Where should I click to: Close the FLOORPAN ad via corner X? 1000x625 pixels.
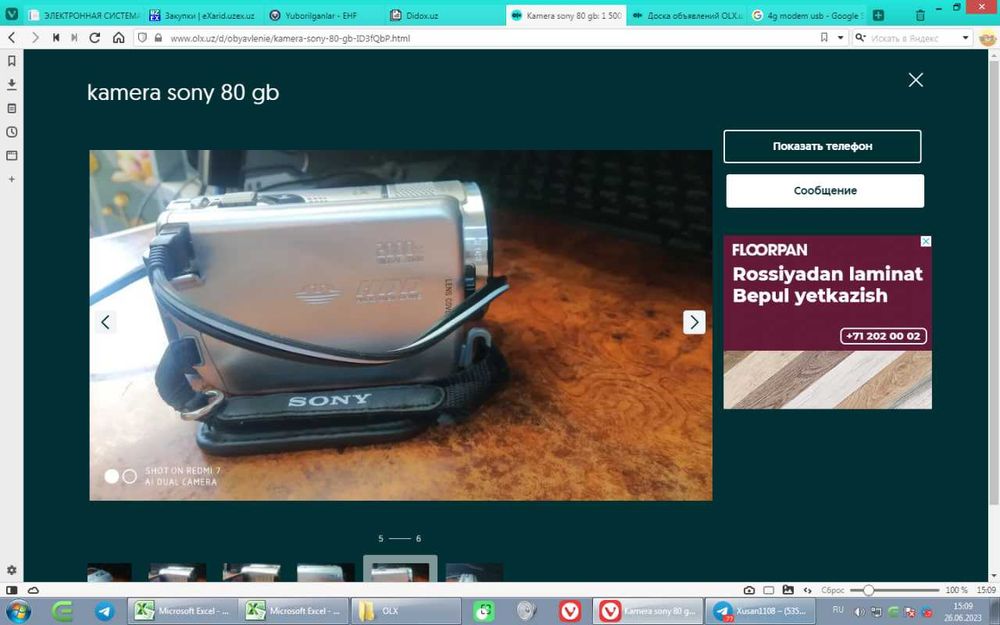tap(926, 241)
